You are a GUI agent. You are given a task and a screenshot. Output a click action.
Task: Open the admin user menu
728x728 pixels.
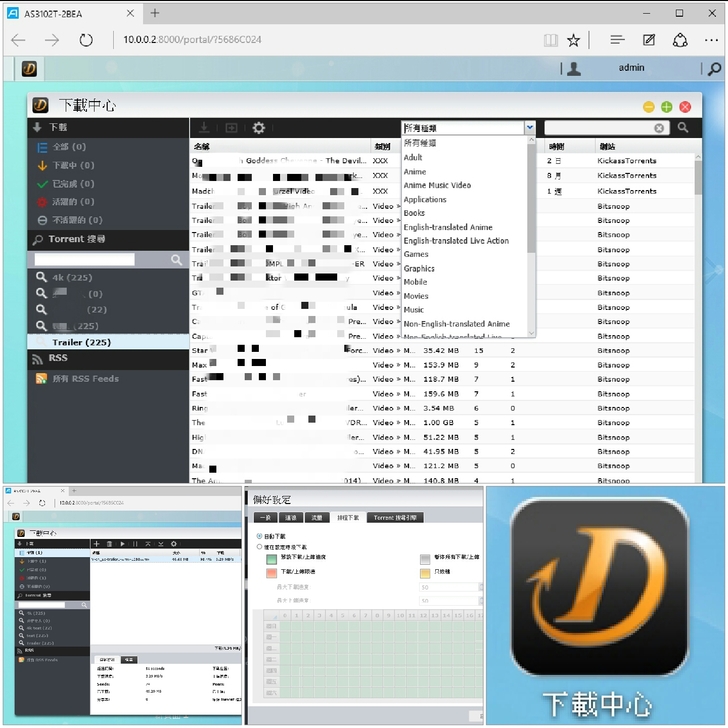[630, 69]
